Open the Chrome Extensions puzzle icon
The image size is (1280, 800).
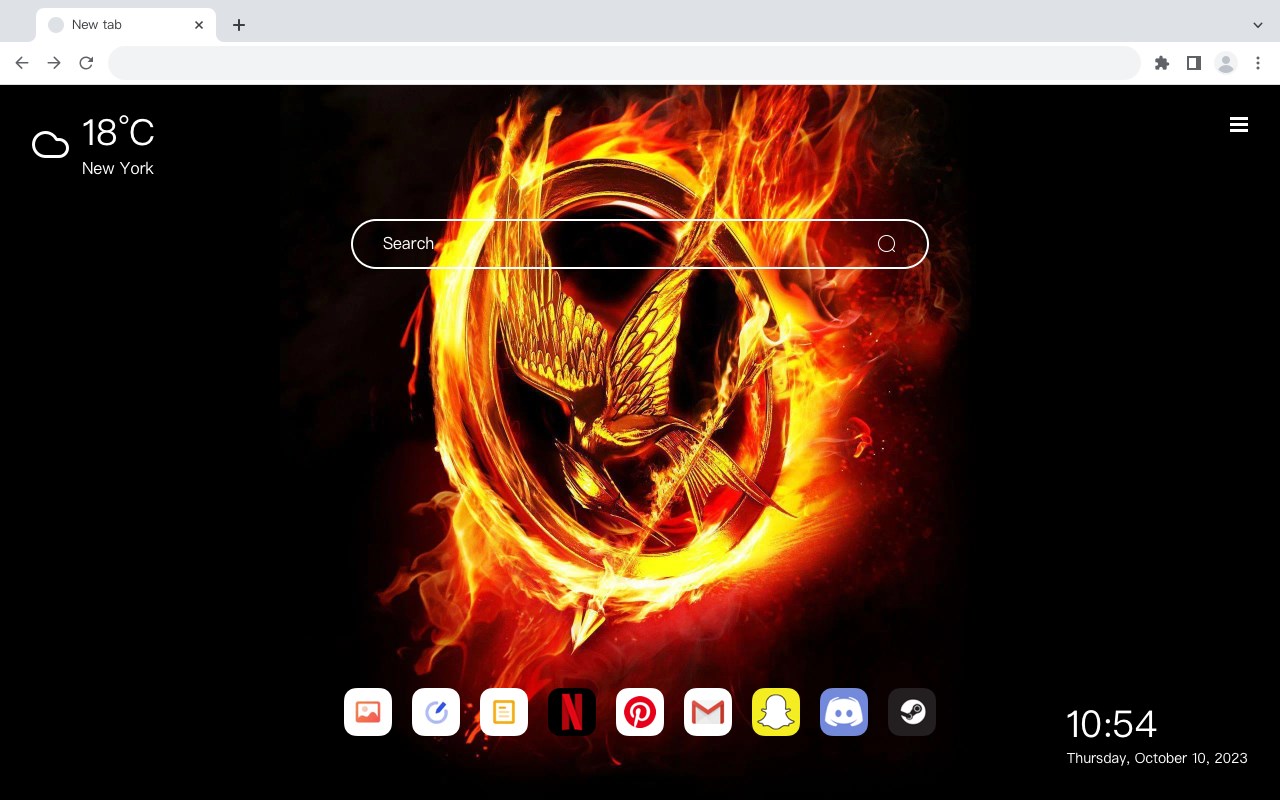[x=1162, y=63]
